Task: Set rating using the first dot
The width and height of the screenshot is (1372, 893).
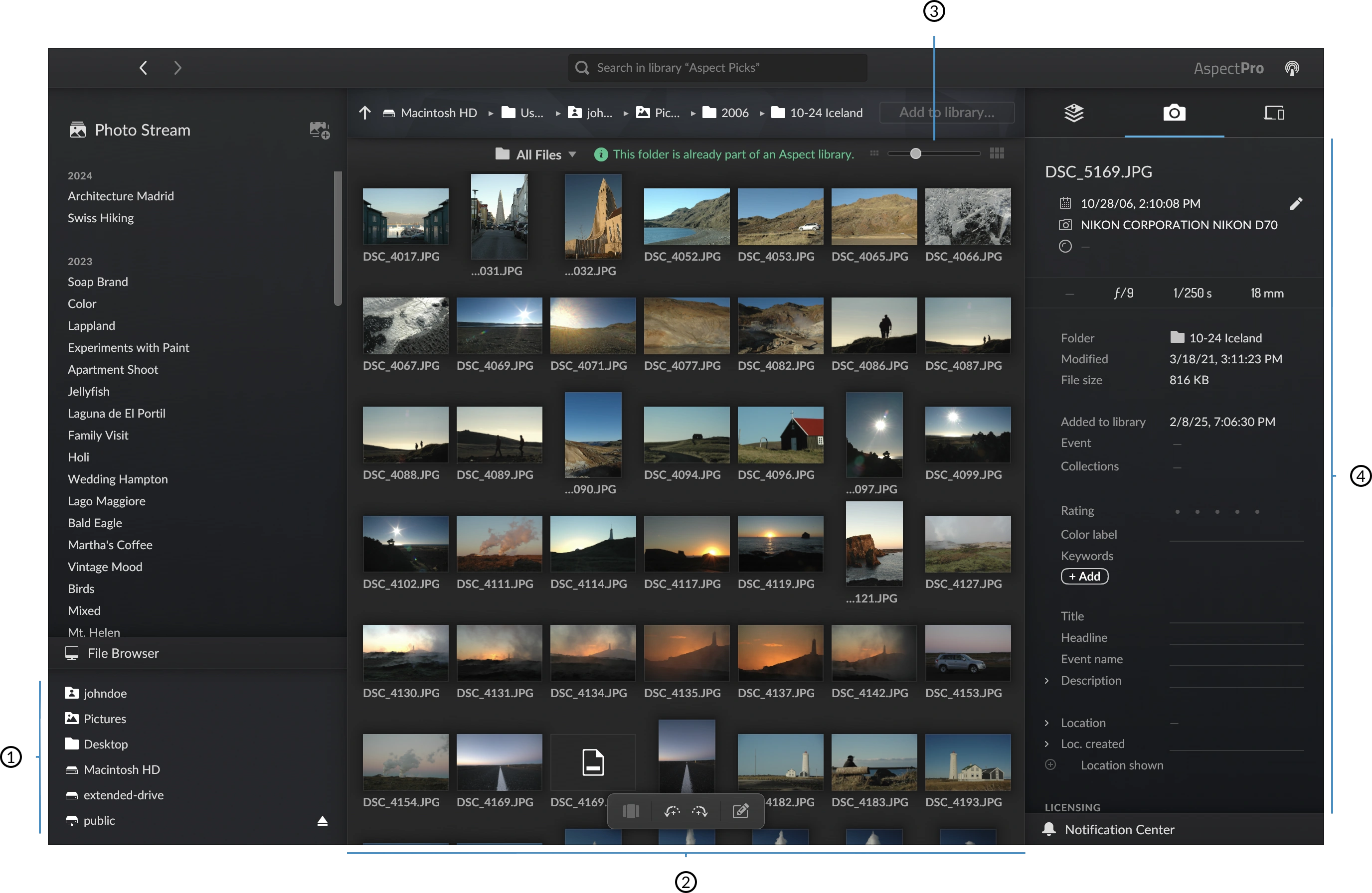Action: (1177, 511)
